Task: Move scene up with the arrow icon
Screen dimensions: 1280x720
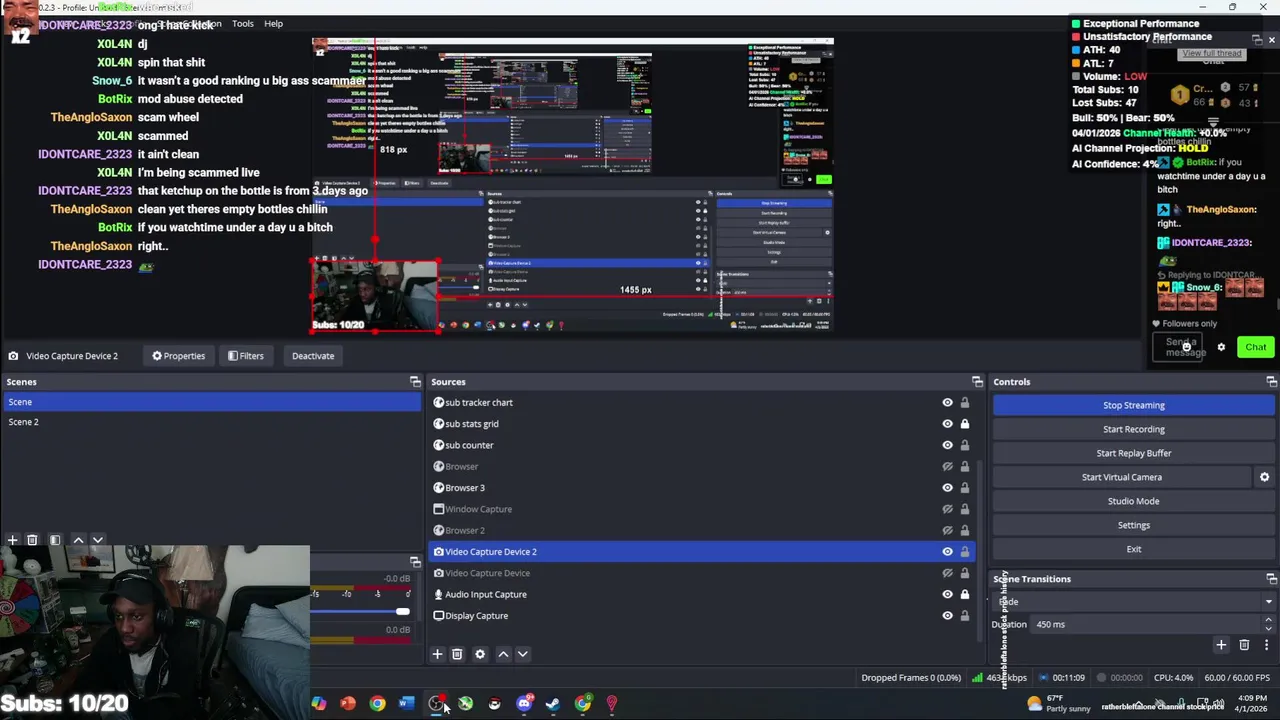Action: pyautogui.click(x=78, y=540)
